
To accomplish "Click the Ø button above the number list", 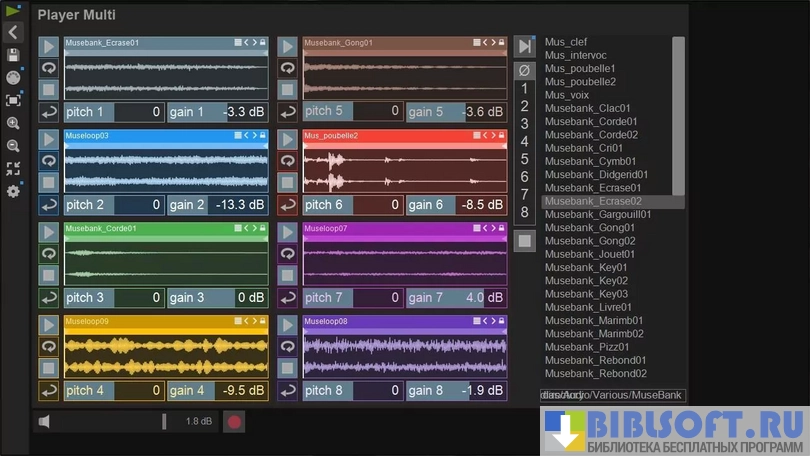I will (x=524, y=70).
